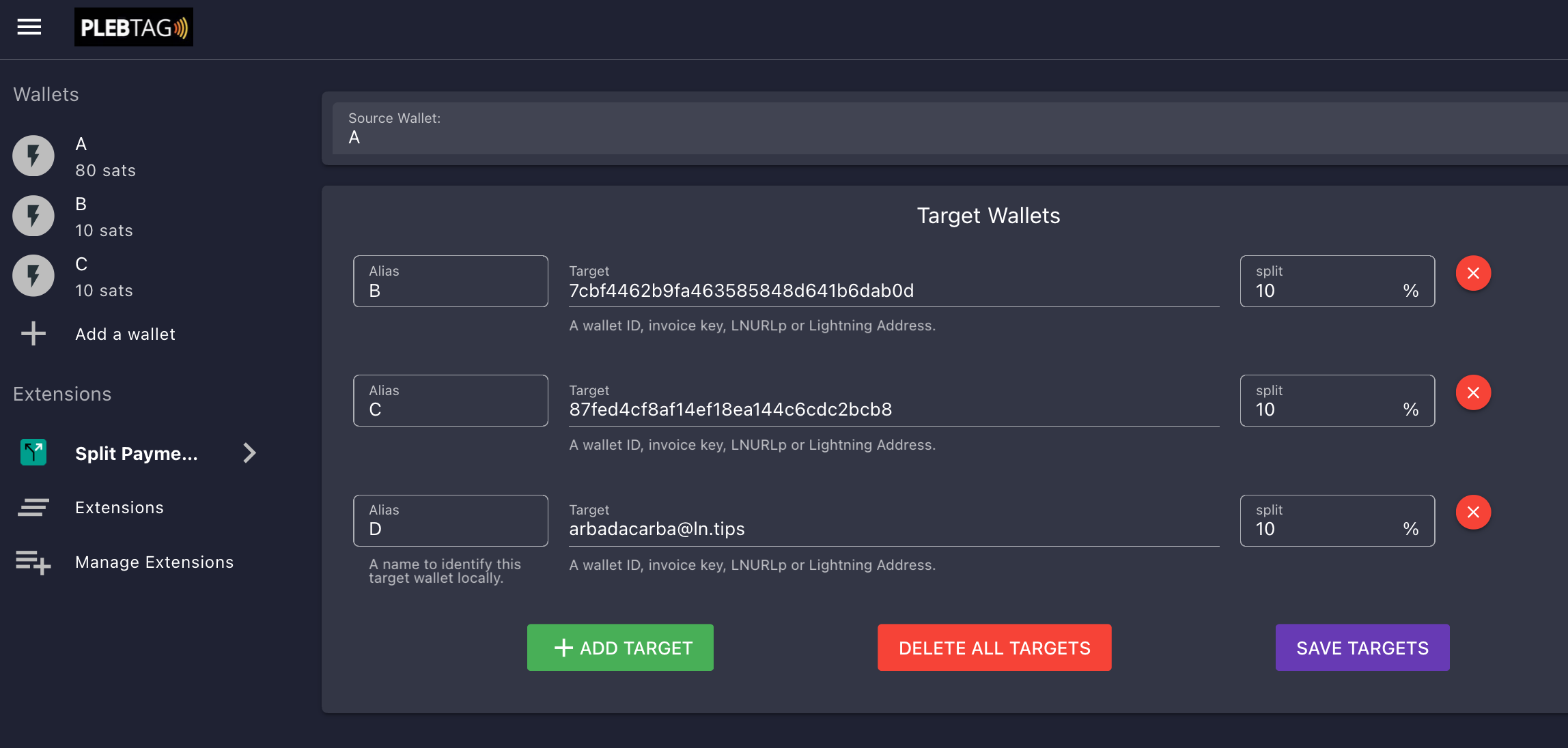Click the Add Target button
Viewport: 1568px width, 748px height.
click(x=620, y=648)
